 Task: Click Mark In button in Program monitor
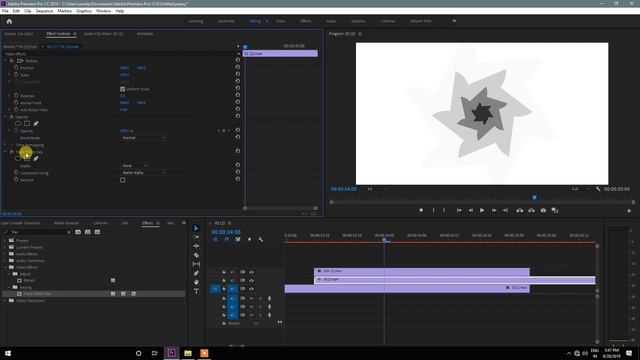[x=433, y=210]
